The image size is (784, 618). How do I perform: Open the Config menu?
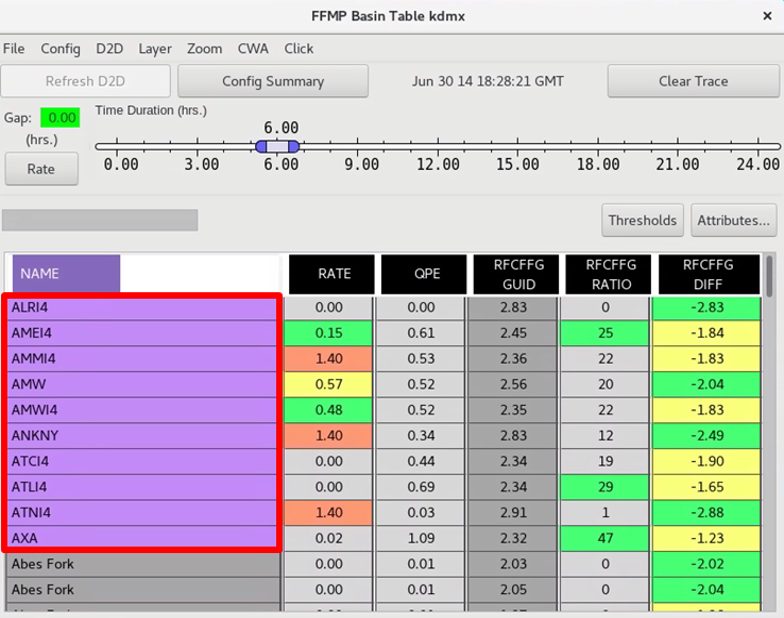pos(60,48)
